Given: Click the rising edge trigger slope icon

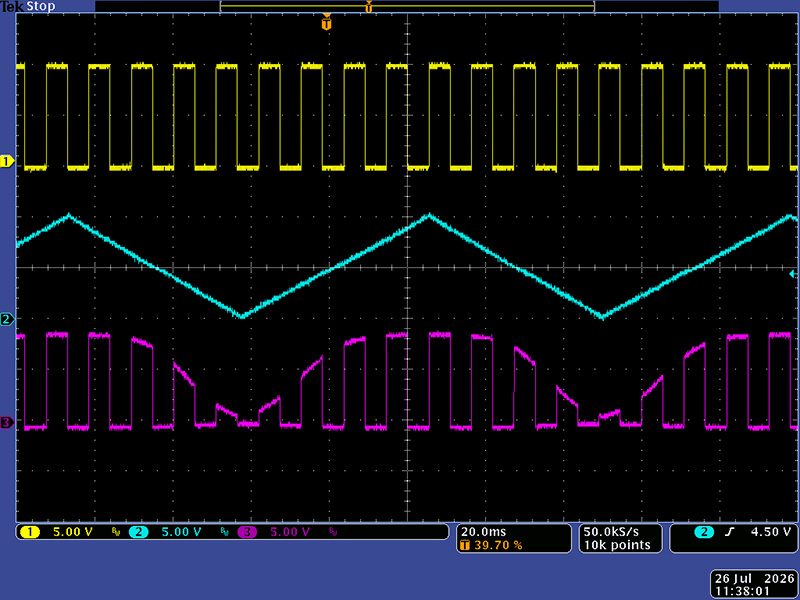Looking at the screenshot, I should (x=730, y=532).
